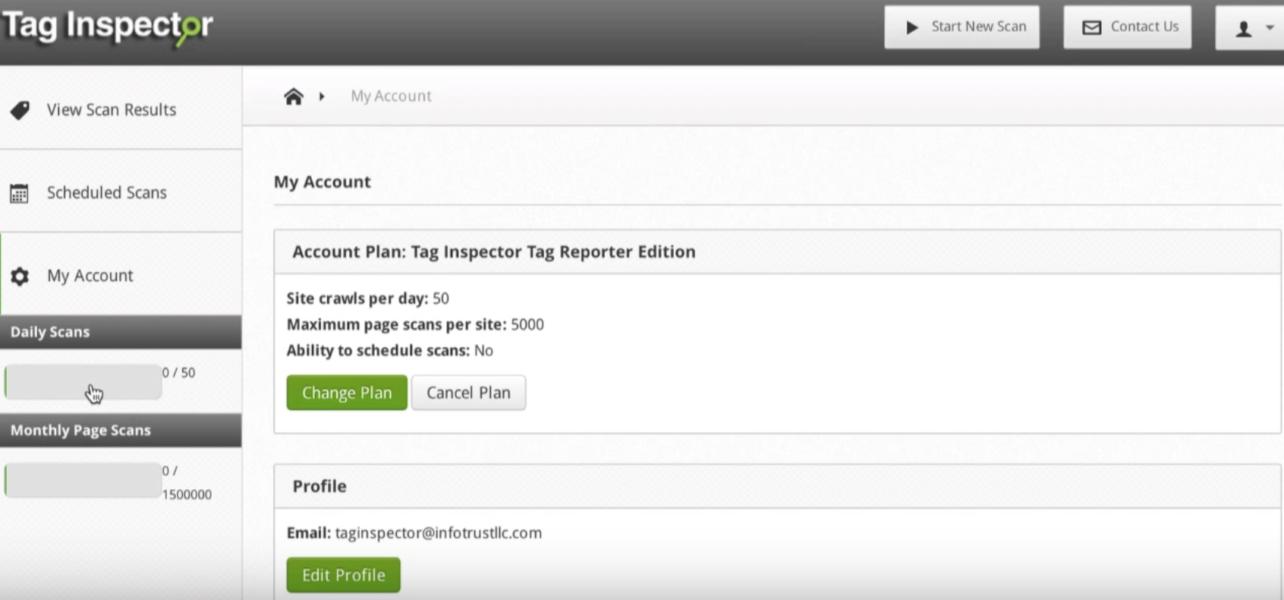1284x600 pixels.
Task: Click the Account Plan panel heading
Action: (x=777, y=252)
